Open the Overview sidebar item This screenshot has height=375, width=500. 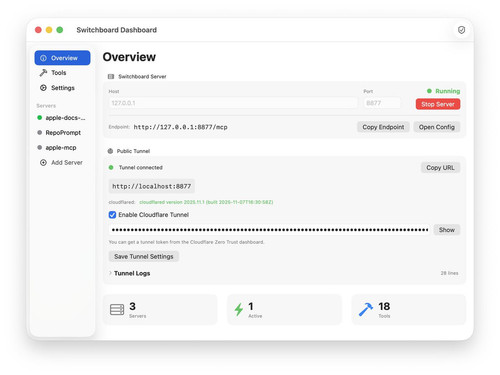pos(62,58)
